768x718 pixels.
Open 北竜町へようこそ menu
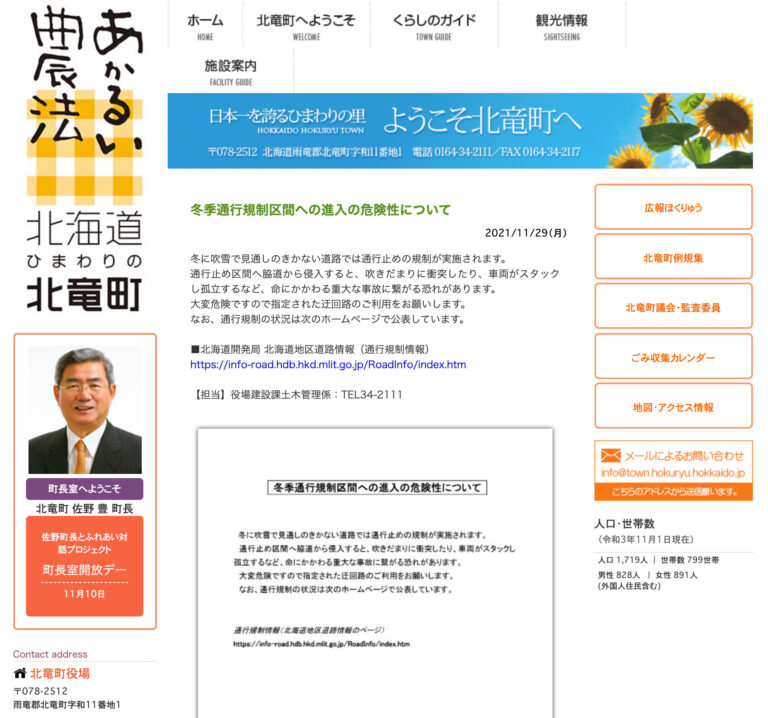(x=305, y=26)
